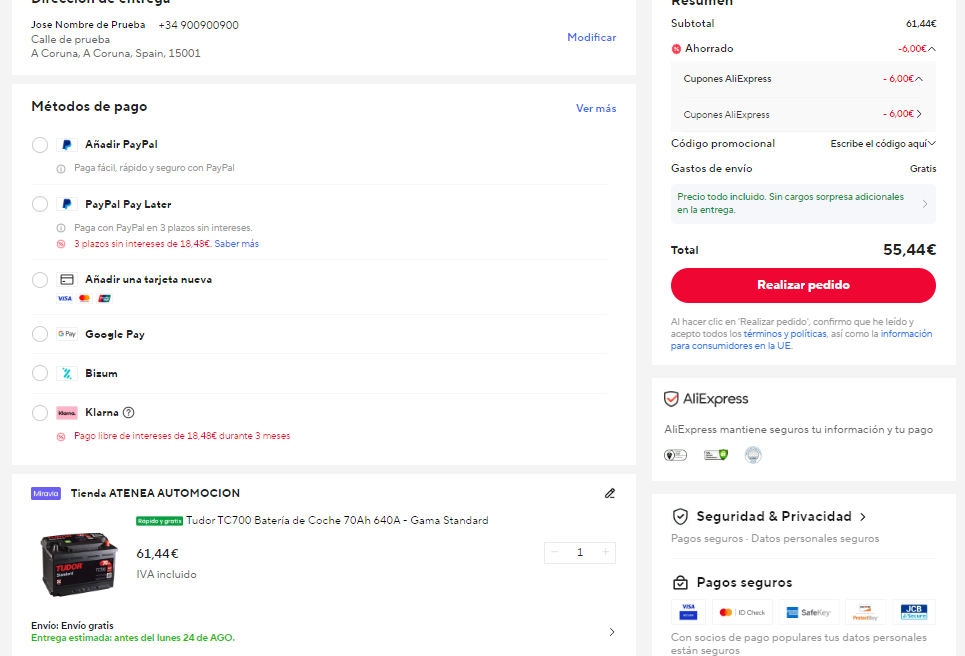
Task: Click the PayPal logo next to Añadir PayPal
Action: click(67, 145)
